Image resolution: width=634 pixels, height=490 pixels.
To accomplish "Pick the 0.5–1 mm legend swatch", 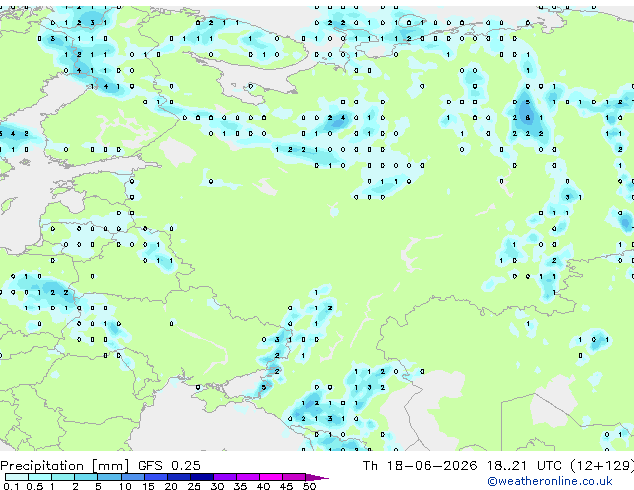I will pyautogui.click(x=40, y=477).
